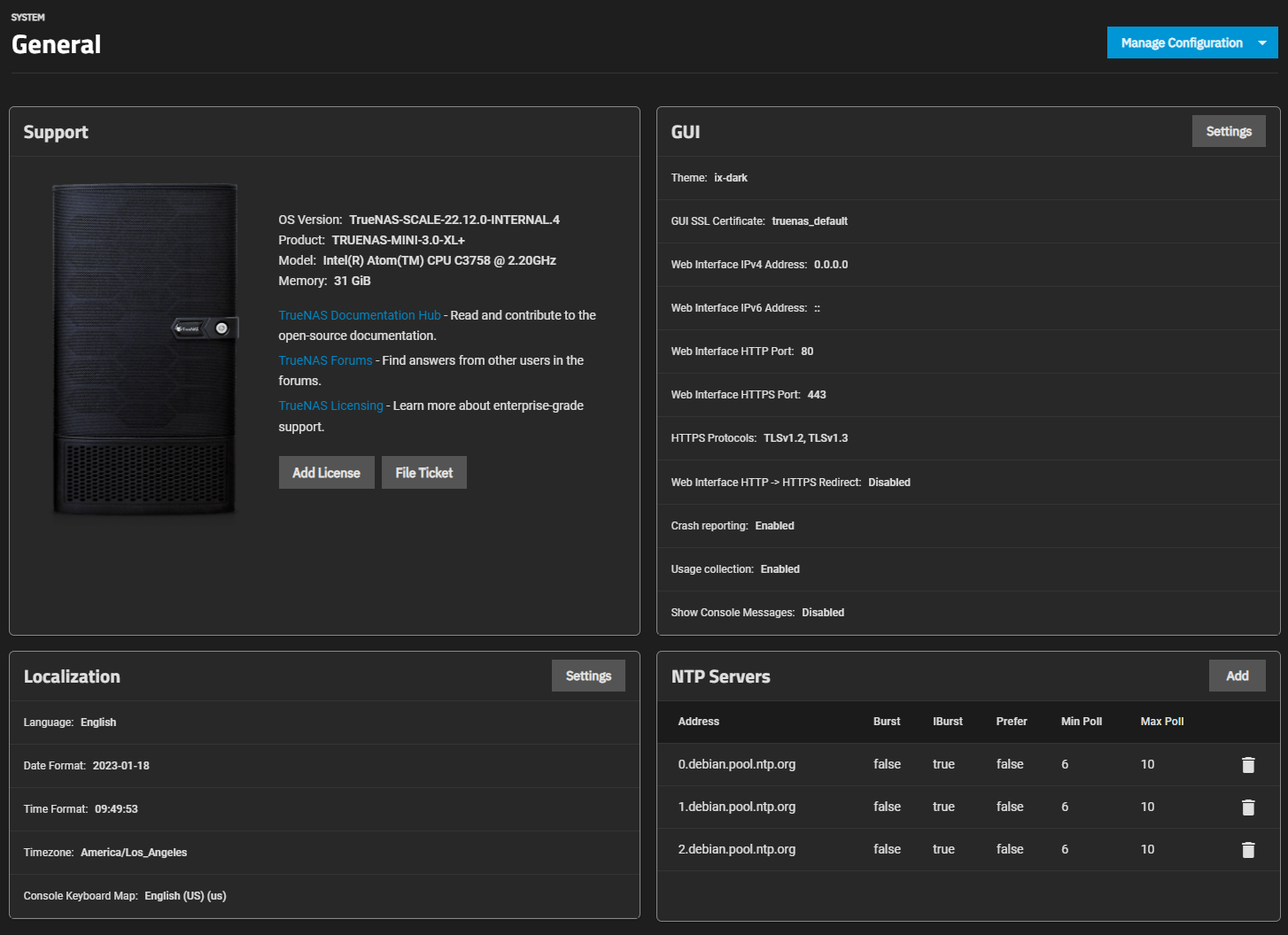Click the Console Keyboard Map English (US) value

185,896
